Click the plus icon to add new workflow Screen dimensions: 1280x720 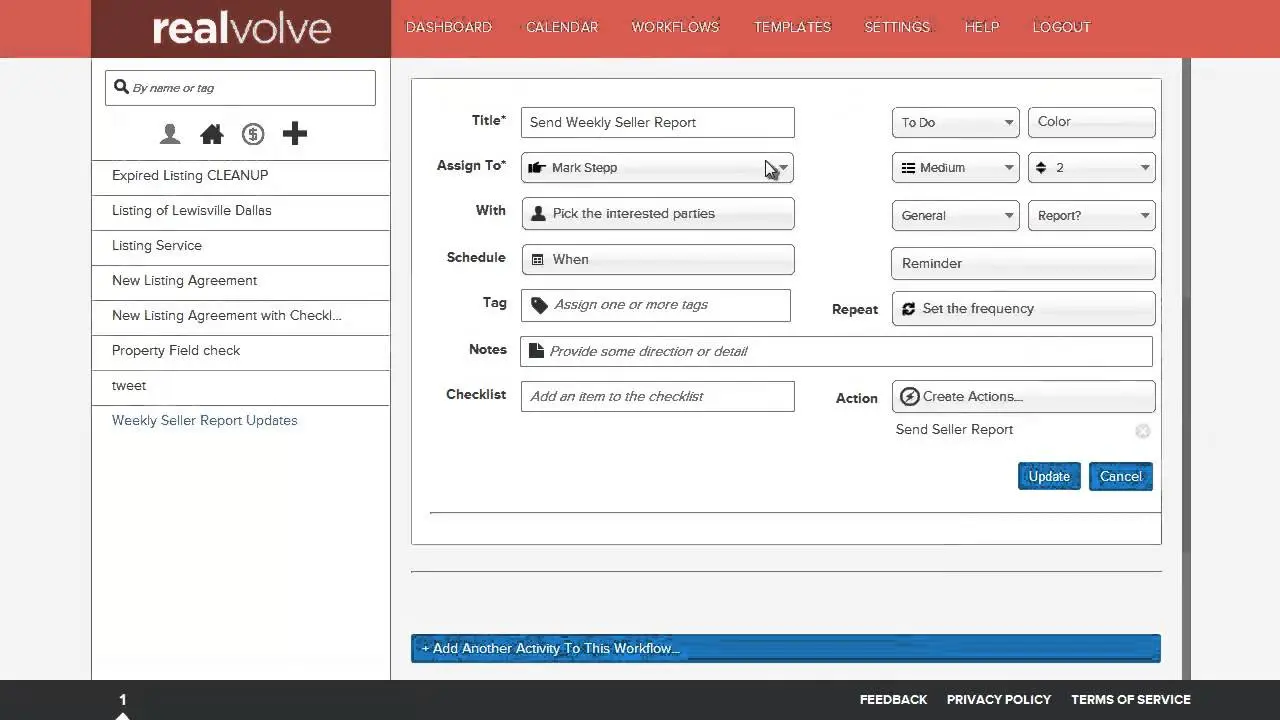point(294,133)
